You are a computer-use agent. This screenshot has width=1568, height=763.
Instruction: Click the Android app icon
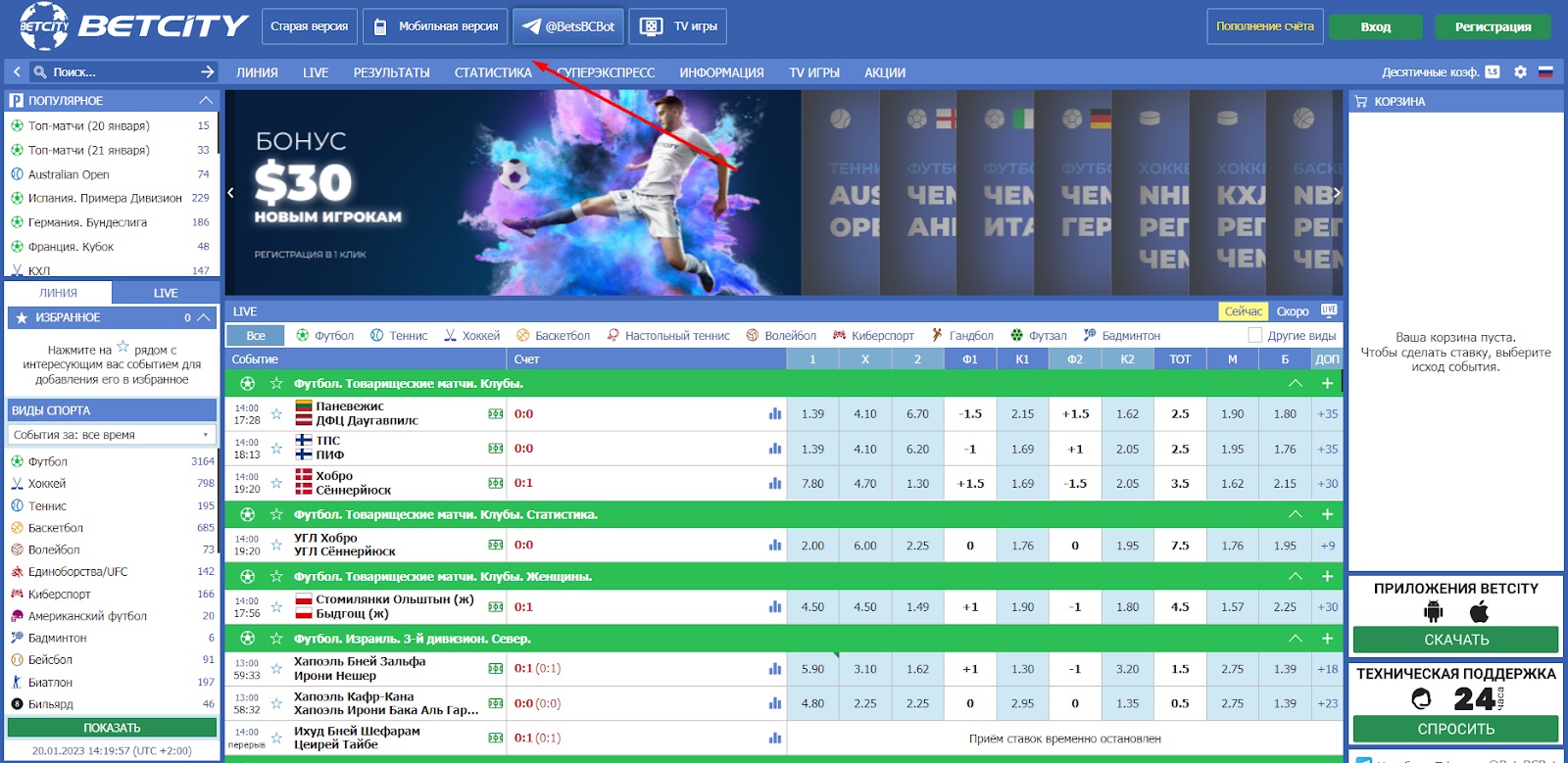pyautogui.click(x=1434, y=612)
